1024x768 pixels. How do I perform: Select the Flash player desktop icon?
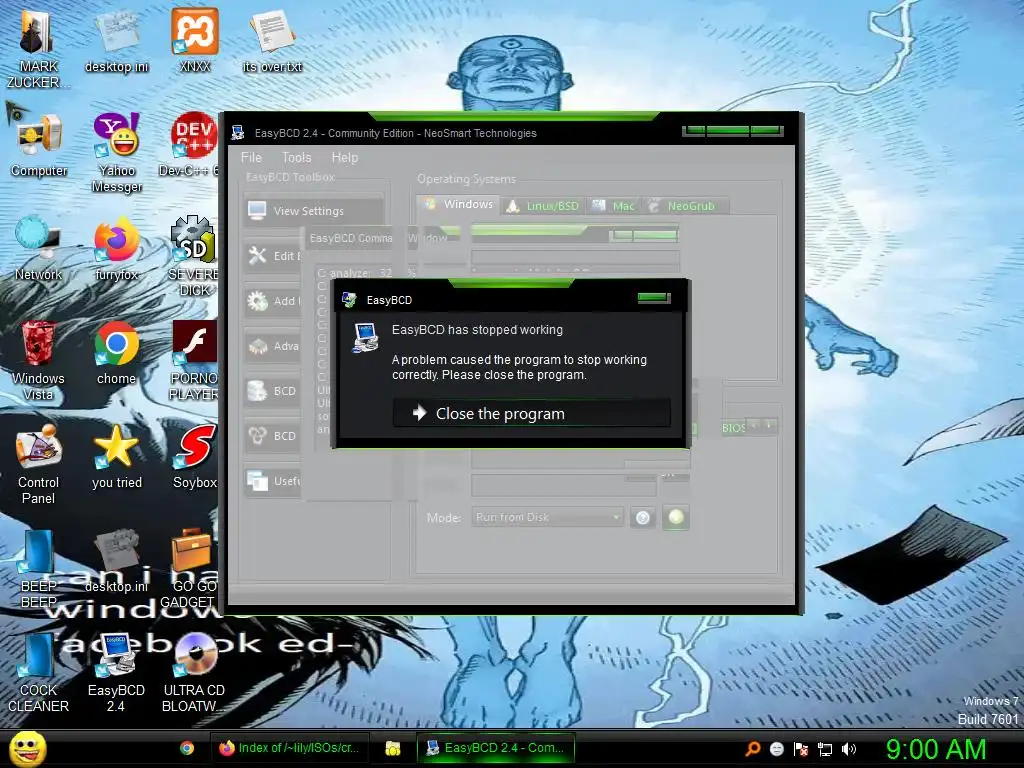pyautogui.click(x=193, y=361)
